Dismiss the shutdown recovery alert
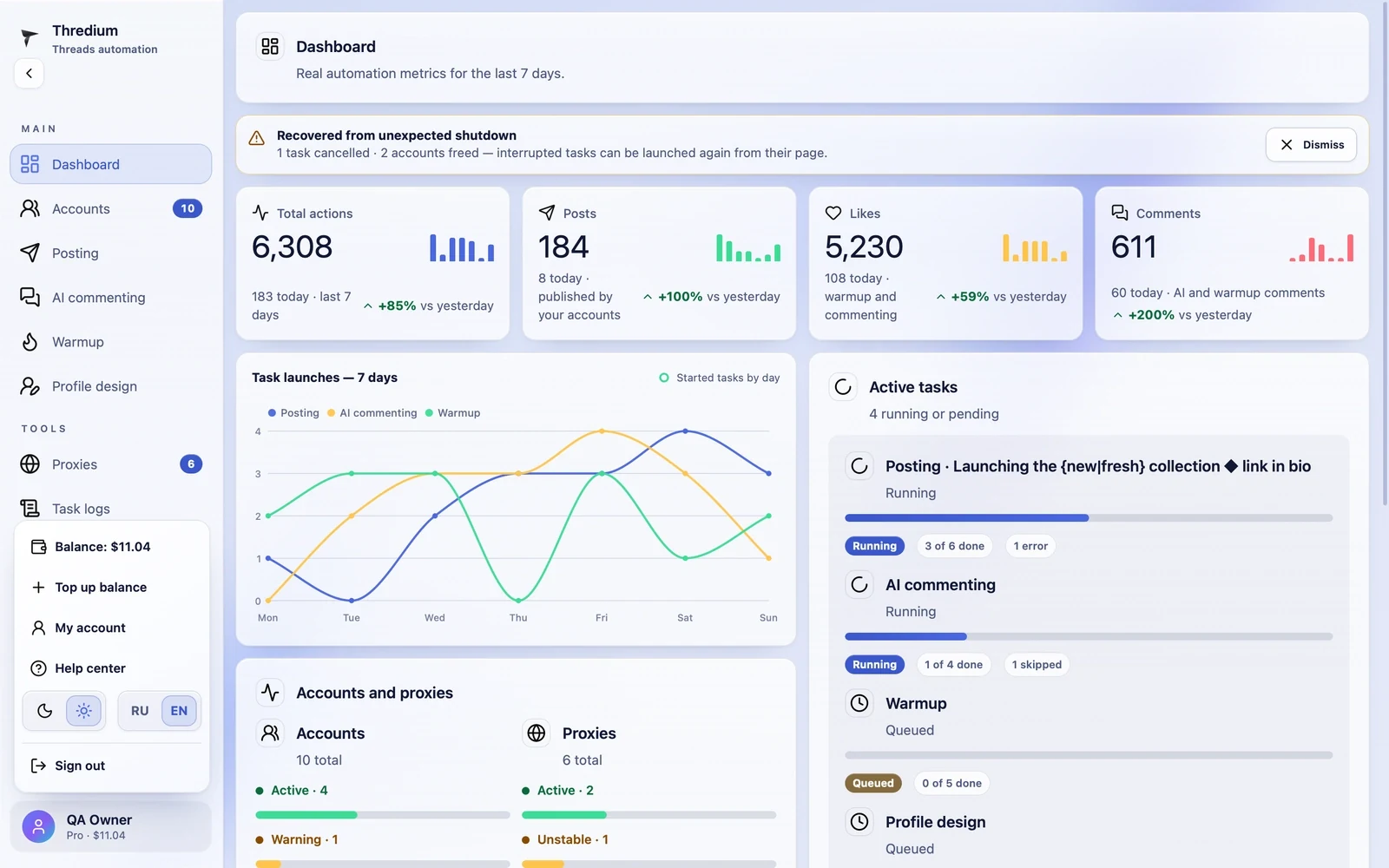The height and width of the screenshot is (868, 1389). pyautogui.click(x=1311, y=145)
